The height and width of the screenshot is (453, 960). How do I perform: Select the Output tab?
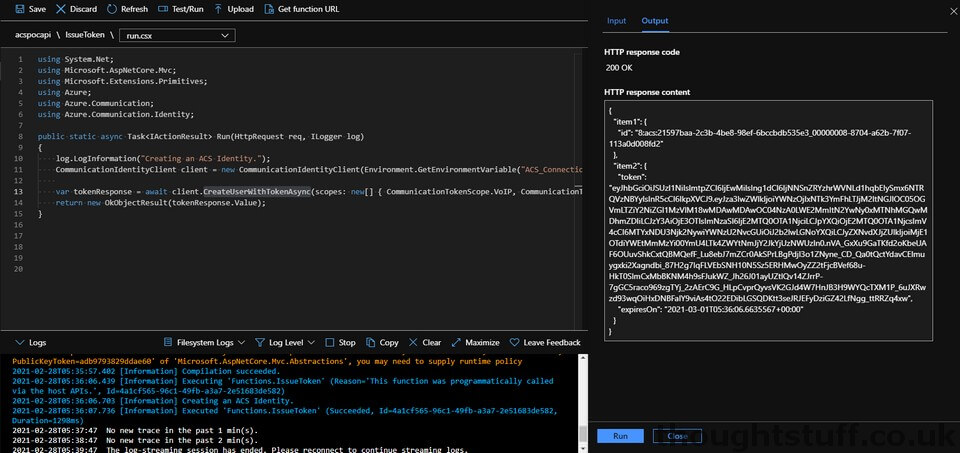tap(654, 21)
